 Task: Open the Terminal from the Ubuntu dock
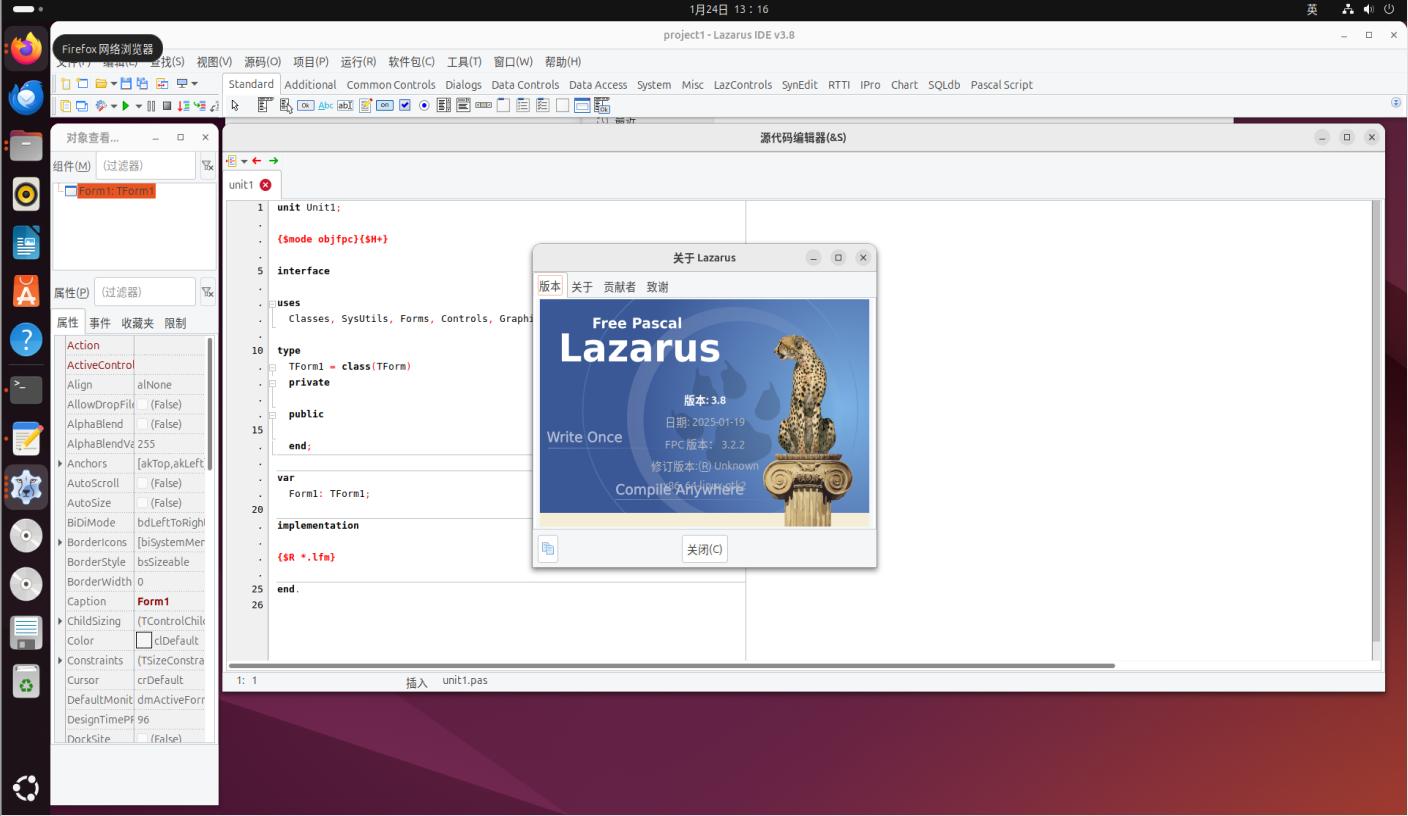click(x=26, y=389)
